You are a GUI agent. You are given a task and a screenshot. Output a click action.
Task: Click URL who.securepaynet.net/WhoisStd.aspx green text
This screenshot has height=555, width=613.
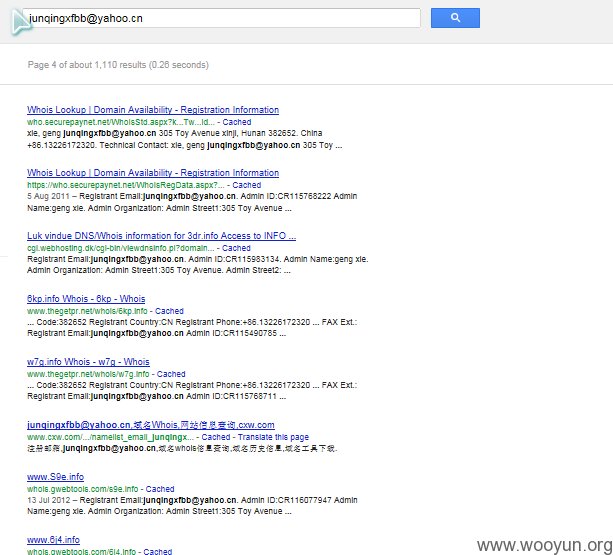point(121,122)
